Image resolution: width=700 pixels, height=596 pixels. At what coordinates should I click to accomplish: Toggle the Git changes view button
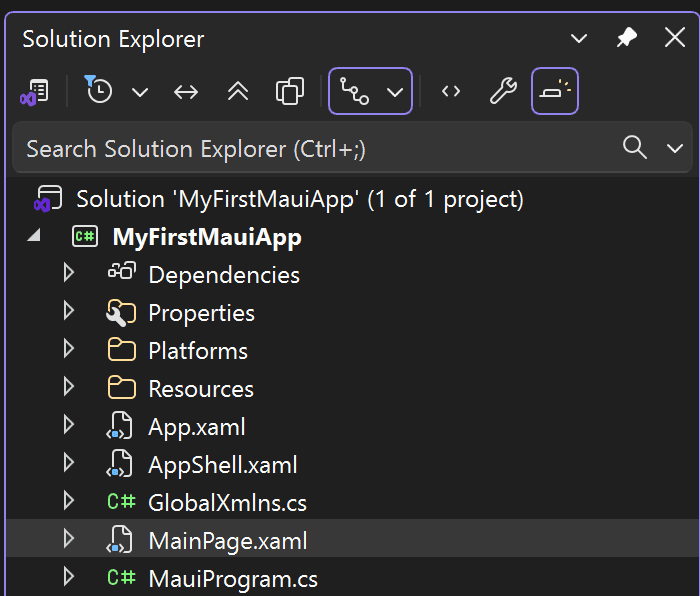354,91
